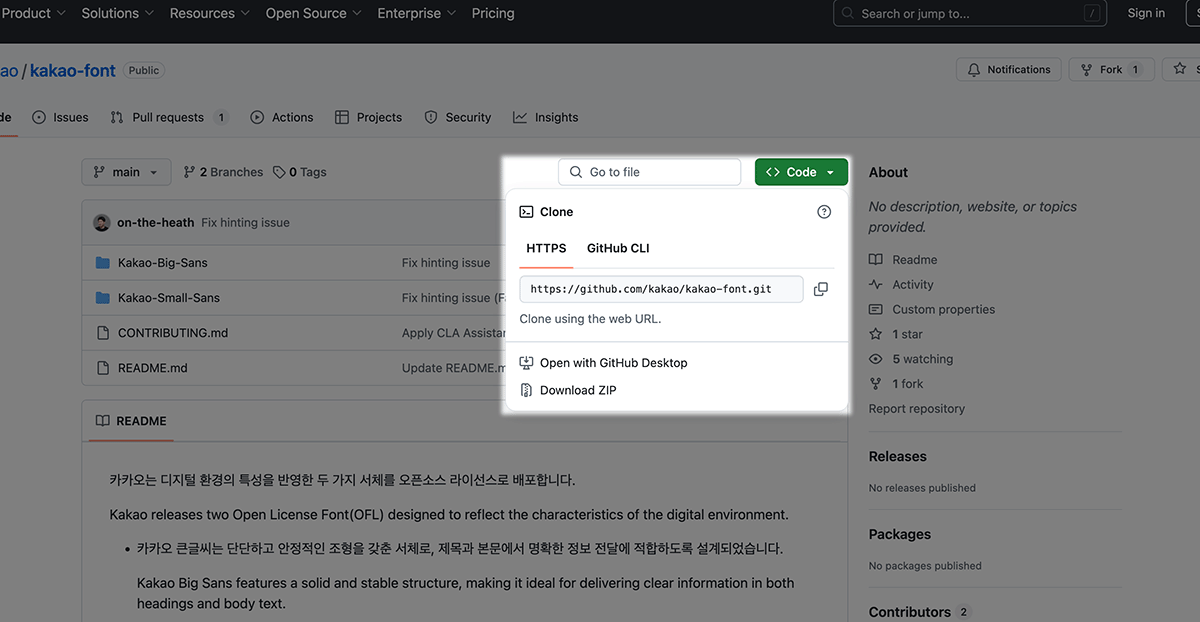Select the README tab in the file view
The image size is (1200, 622).
(x=131, y=421)
